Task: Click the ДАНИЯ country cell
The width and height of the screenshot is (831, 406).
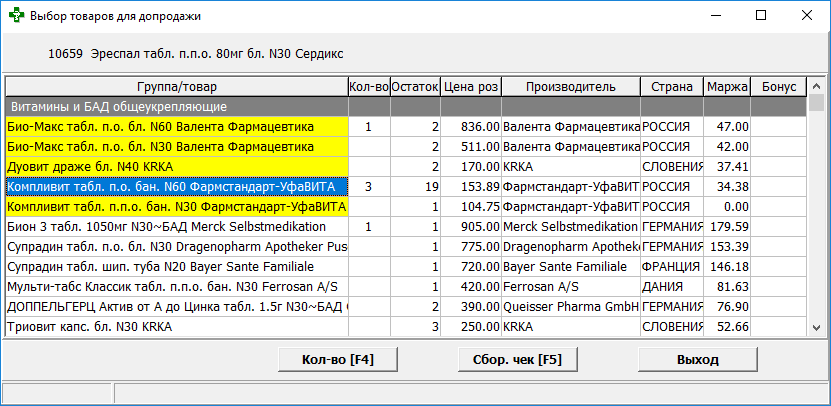Action: point(672,287)
